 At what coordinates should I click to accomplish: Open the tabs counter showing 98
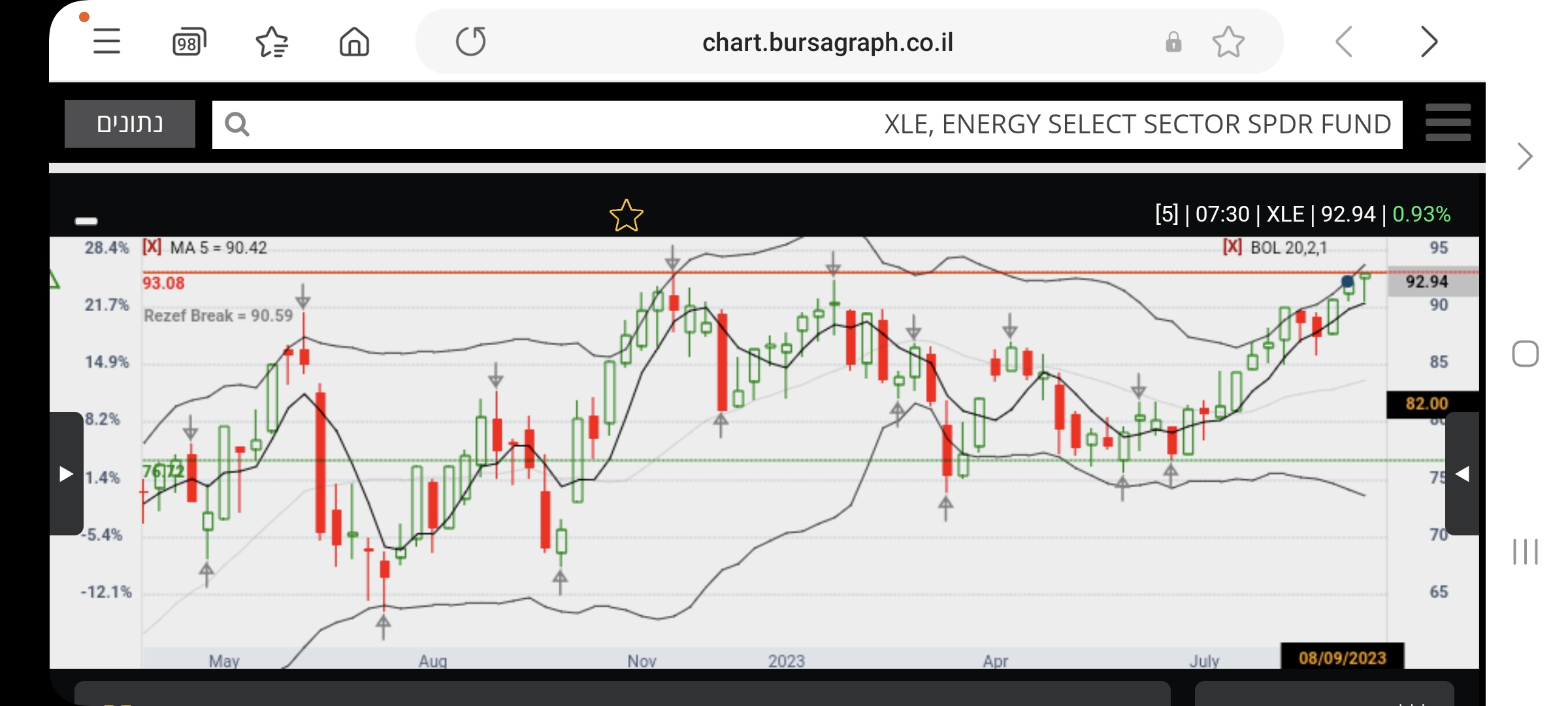click(x=189, y=42)
